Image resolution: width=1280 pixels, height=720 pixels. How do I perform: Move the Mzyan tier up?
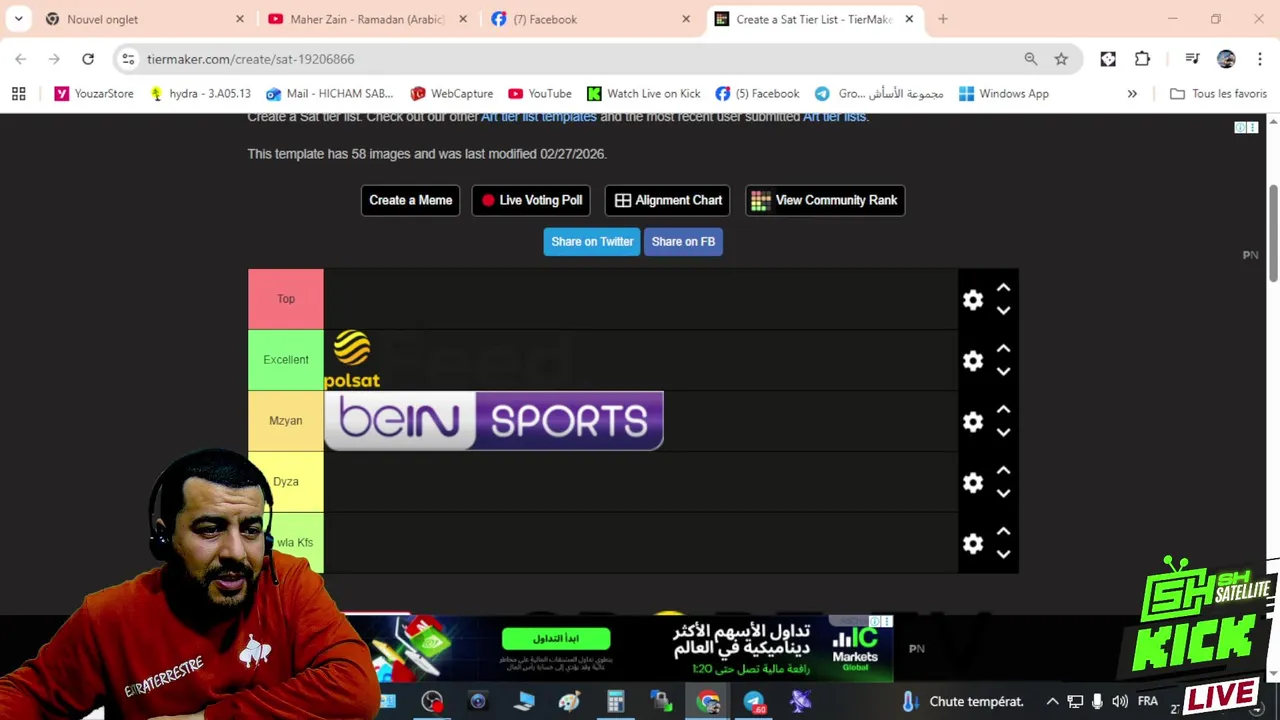(1003, 410)
